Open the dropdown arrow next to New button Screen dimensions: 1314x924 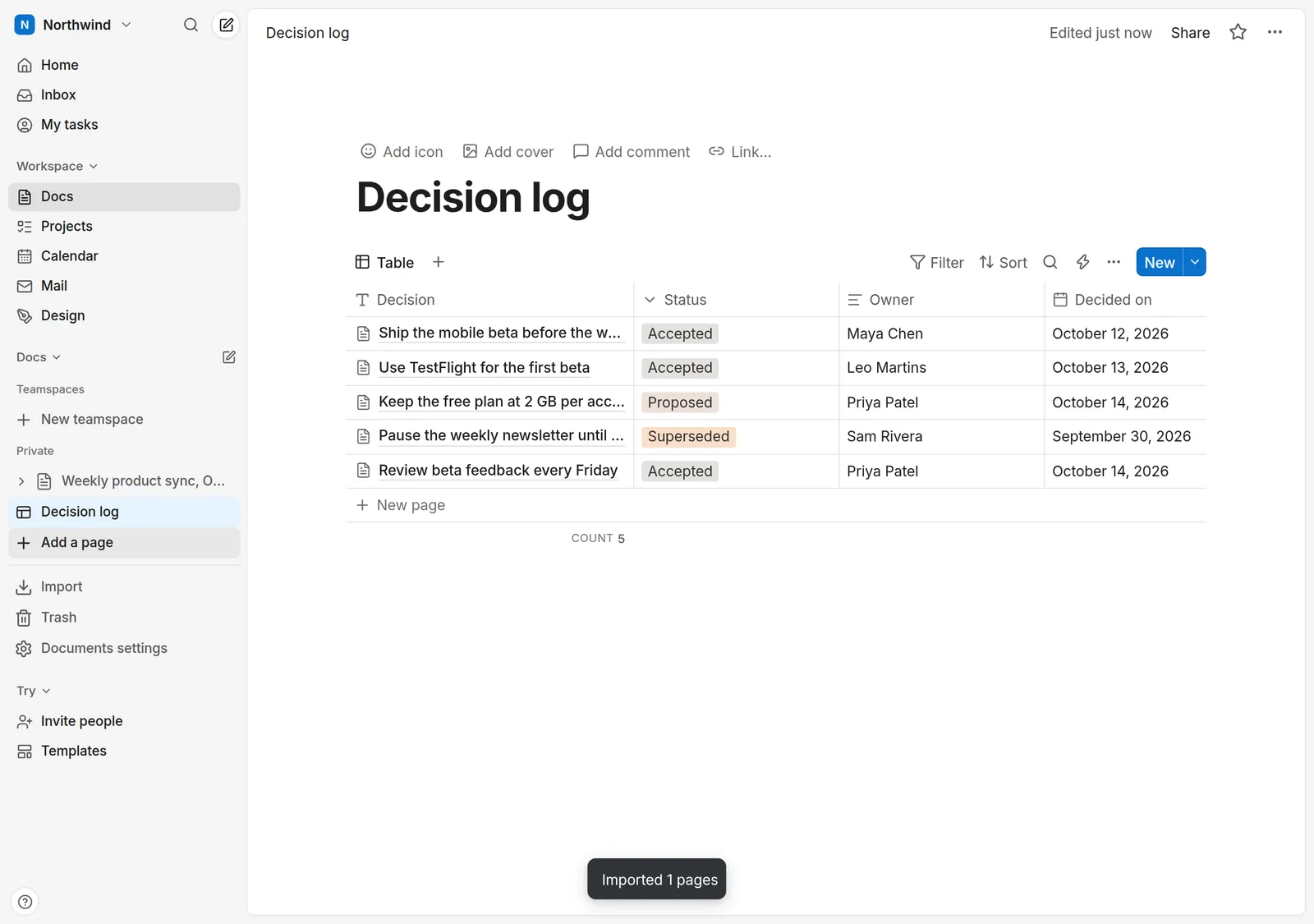coord(1195,262)
